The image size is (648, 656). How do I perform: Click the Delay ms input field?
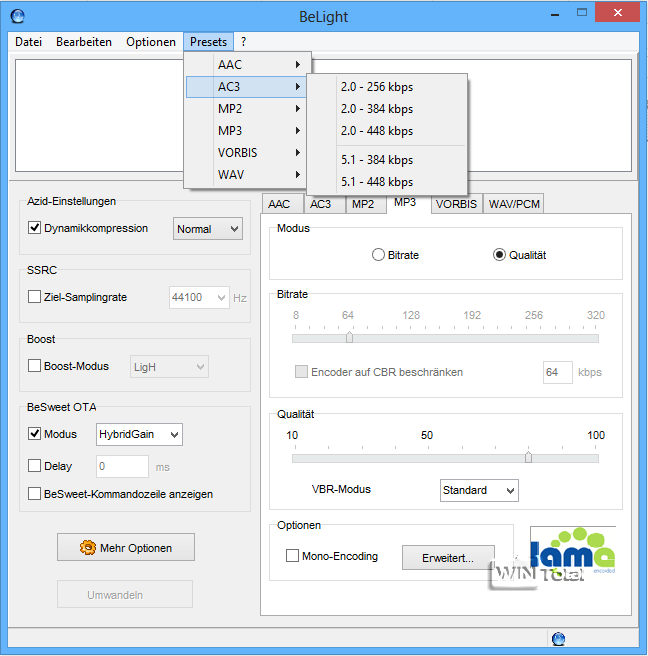122,466
